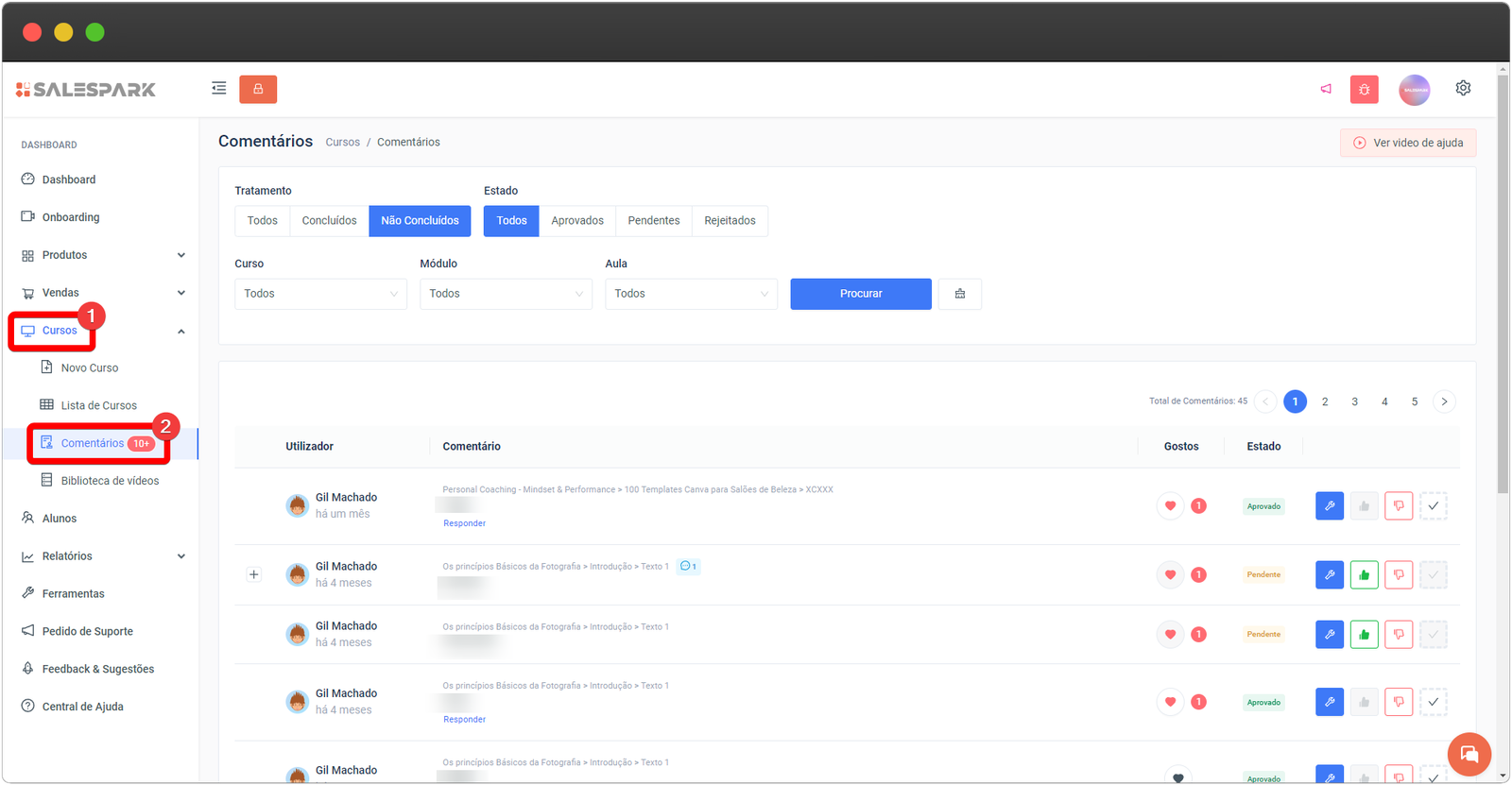Collapse the sidebar with the menu icon
This screenshot has width=1512, height=785.
tap(219, 89)
